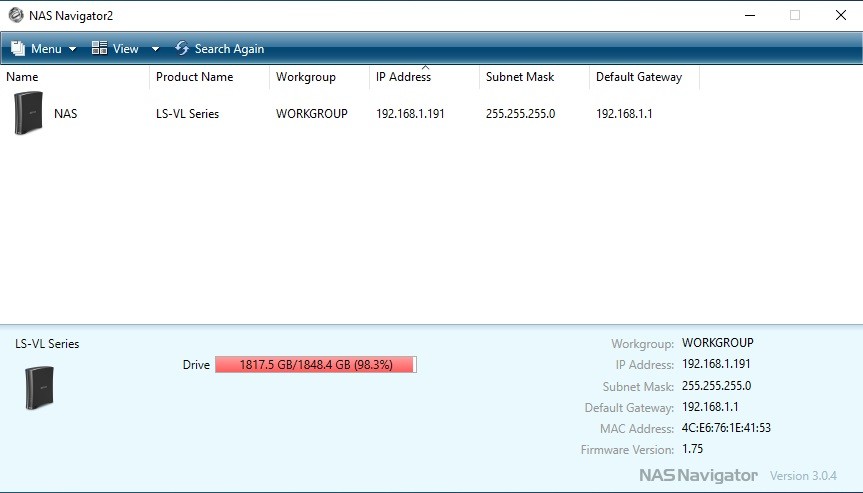Click the Subnet Mask value in details pane

click(717, 386)
